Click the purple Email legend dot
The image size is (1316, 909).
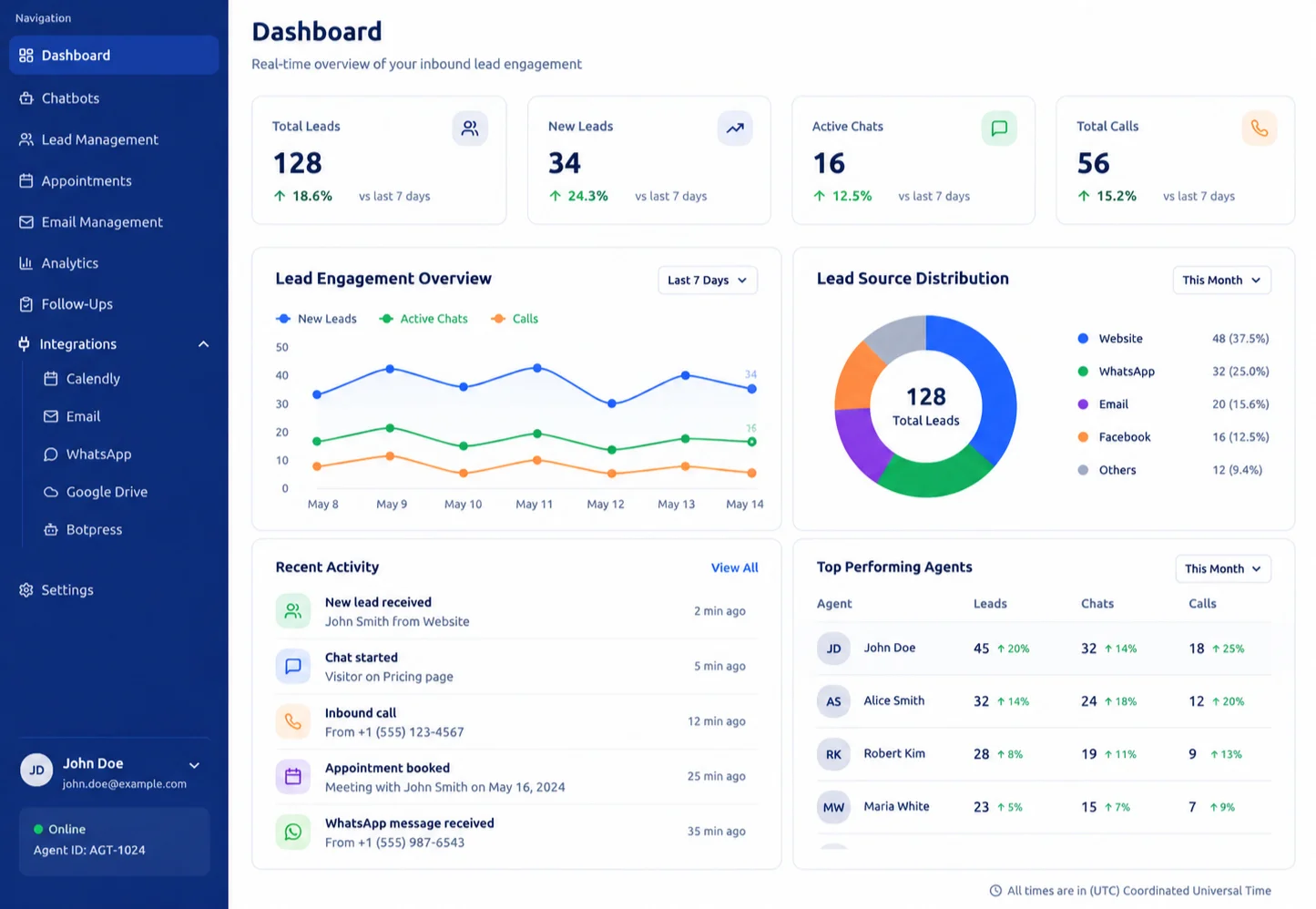coord(1083,404)
